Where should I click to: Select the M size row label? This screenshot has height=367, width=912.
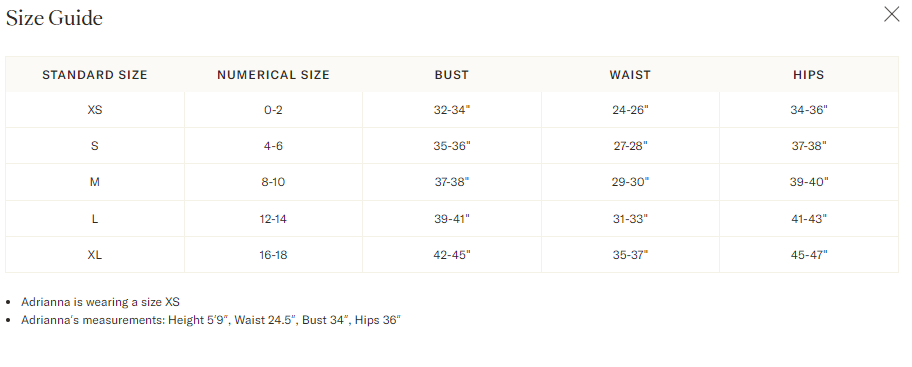[x=95, y=182]
